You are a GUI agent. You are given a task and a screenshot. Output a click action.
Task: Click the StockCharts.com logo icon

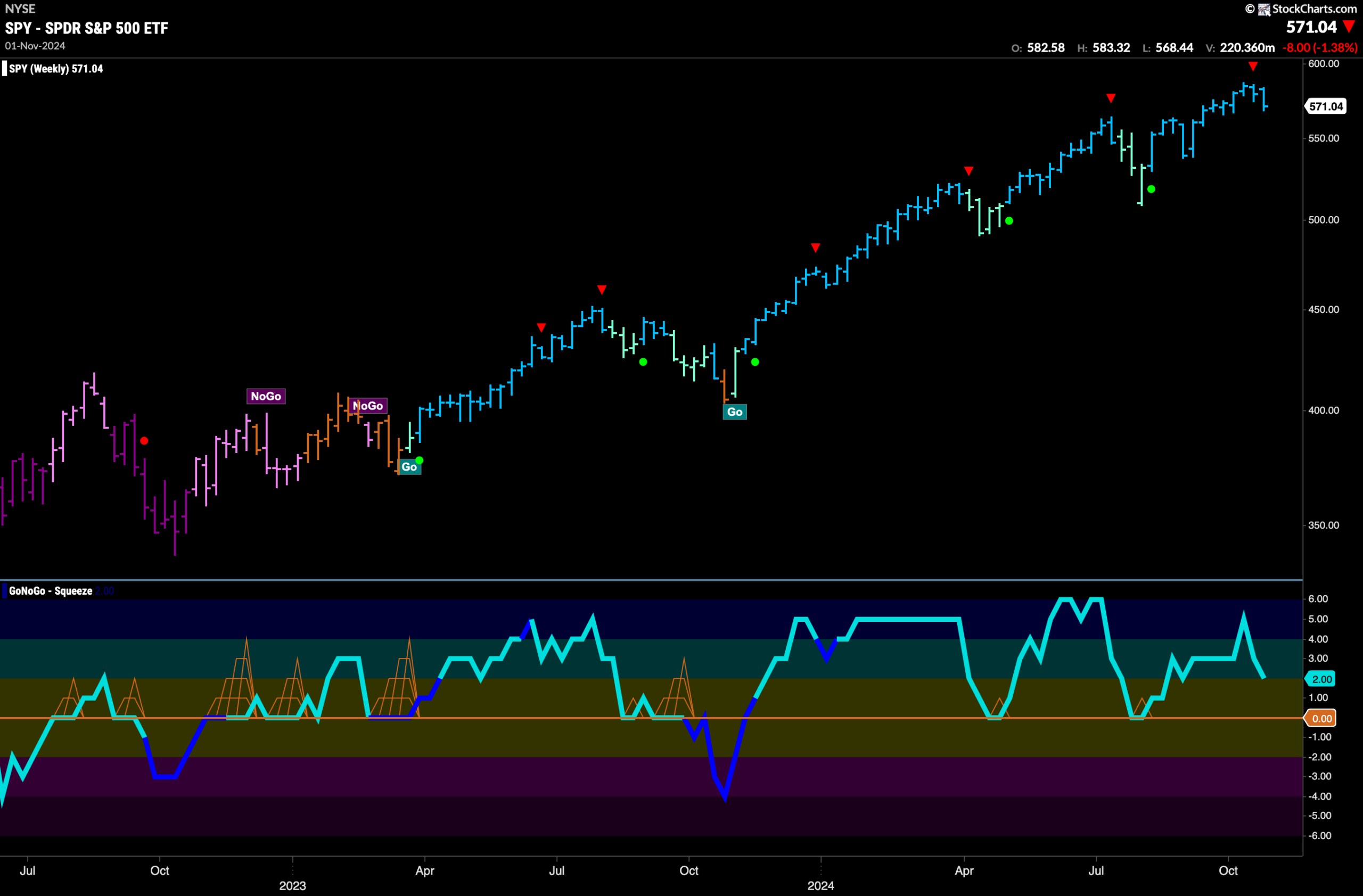(x=1264, y=9)
